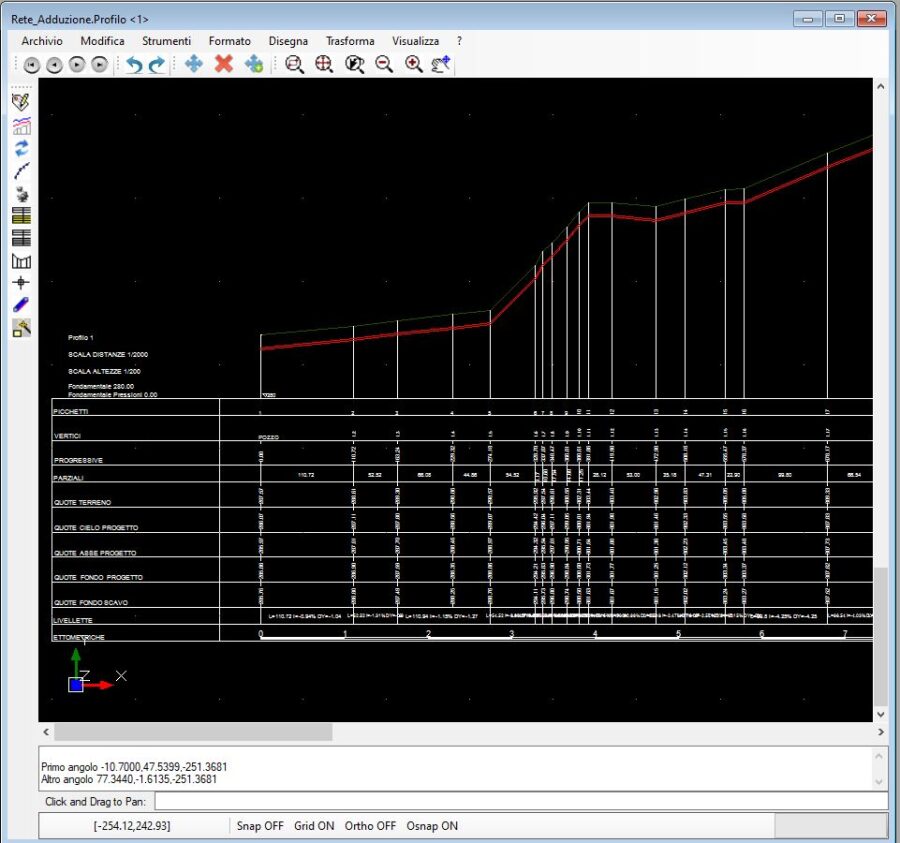900x843 pixels.
Task: Open the Strumenti menu
Action: (166, 41)
